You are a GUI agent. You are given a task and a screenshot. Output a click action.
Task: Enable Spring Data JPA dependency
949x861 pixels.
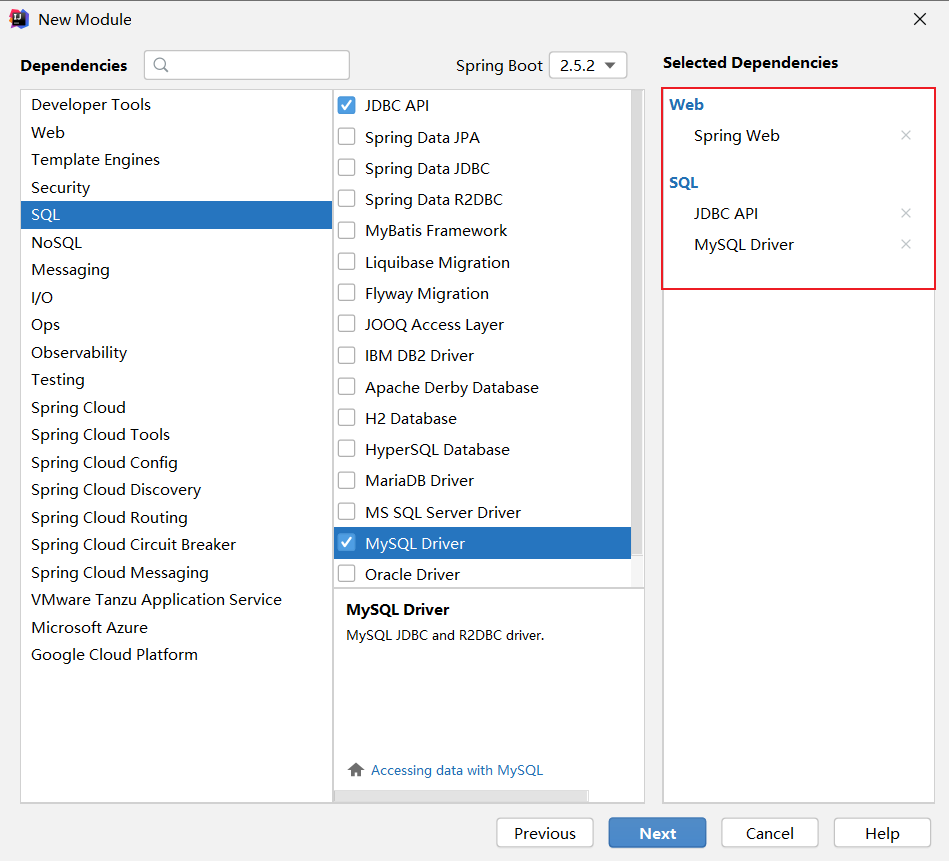tap(347, 137)
